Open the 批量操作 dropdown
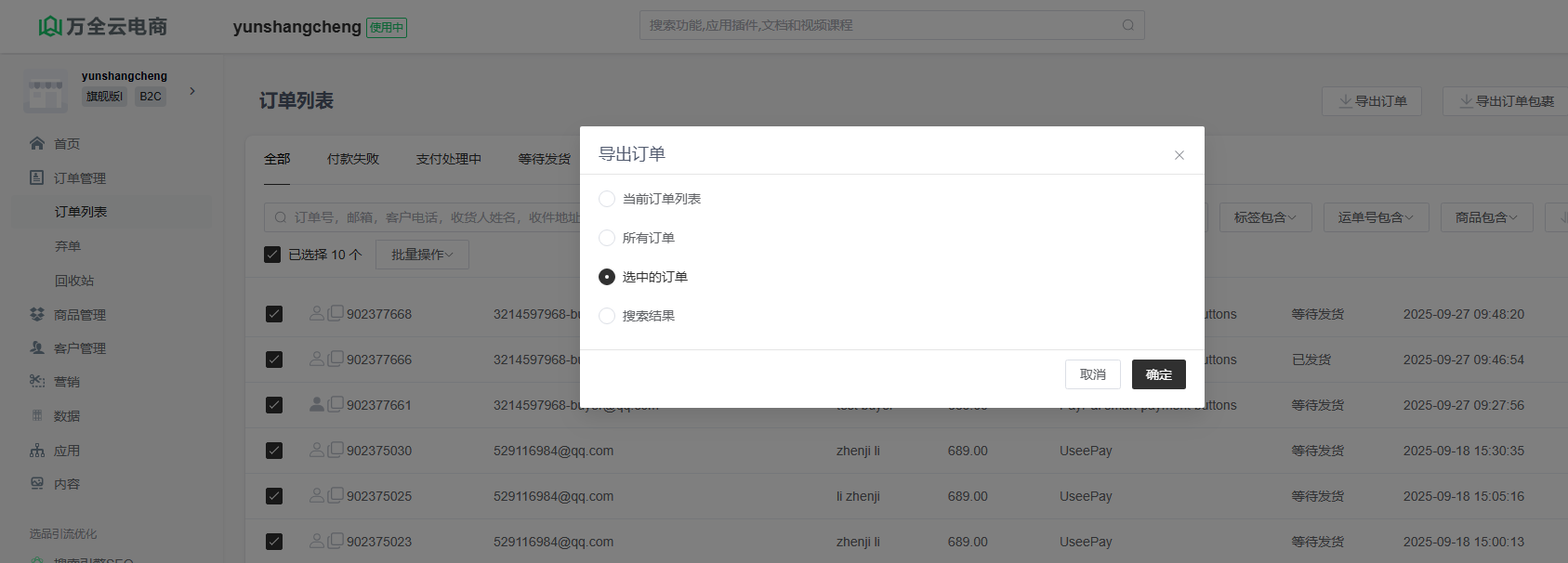The width and height of the screenshot is (1568, 563). coord(422,255)
